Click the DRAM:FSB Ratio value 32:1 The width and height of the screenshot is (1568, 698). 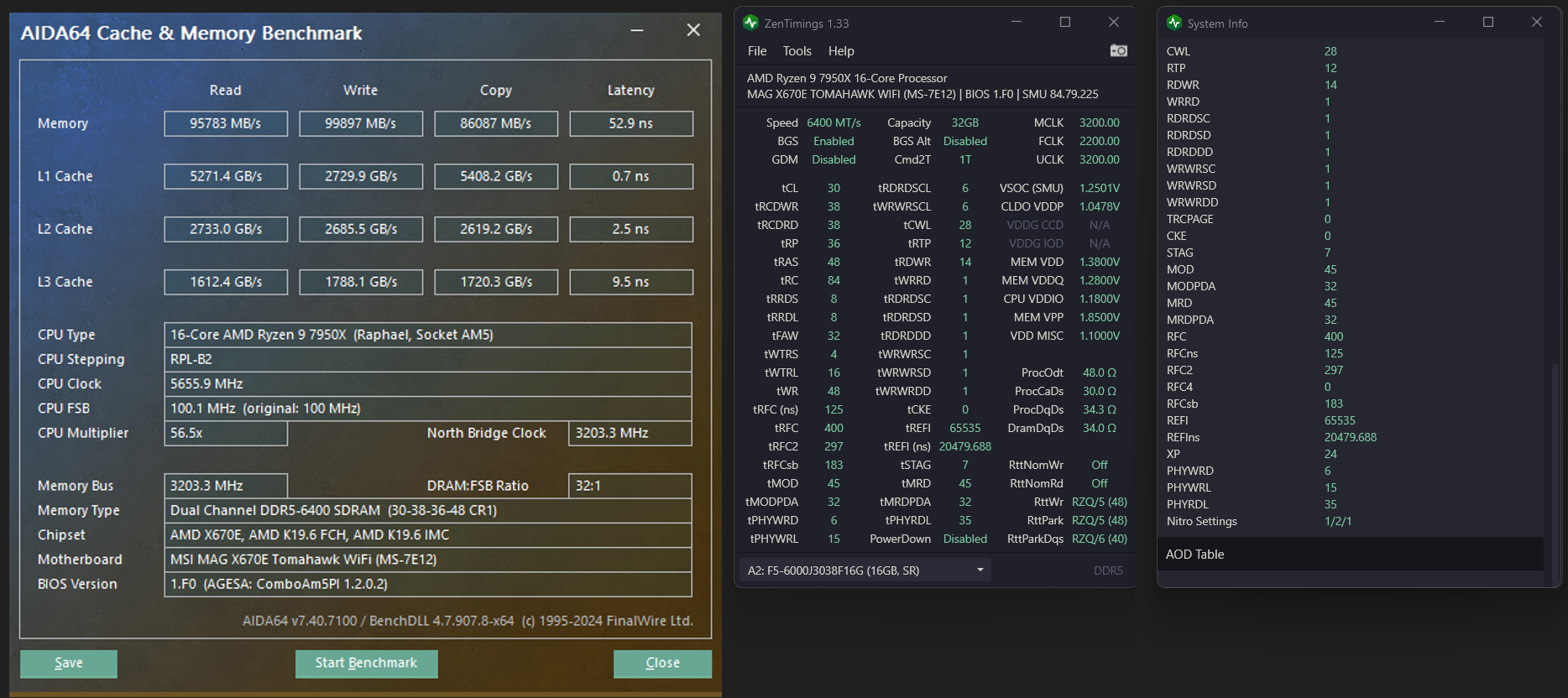(x=630, y=486)
